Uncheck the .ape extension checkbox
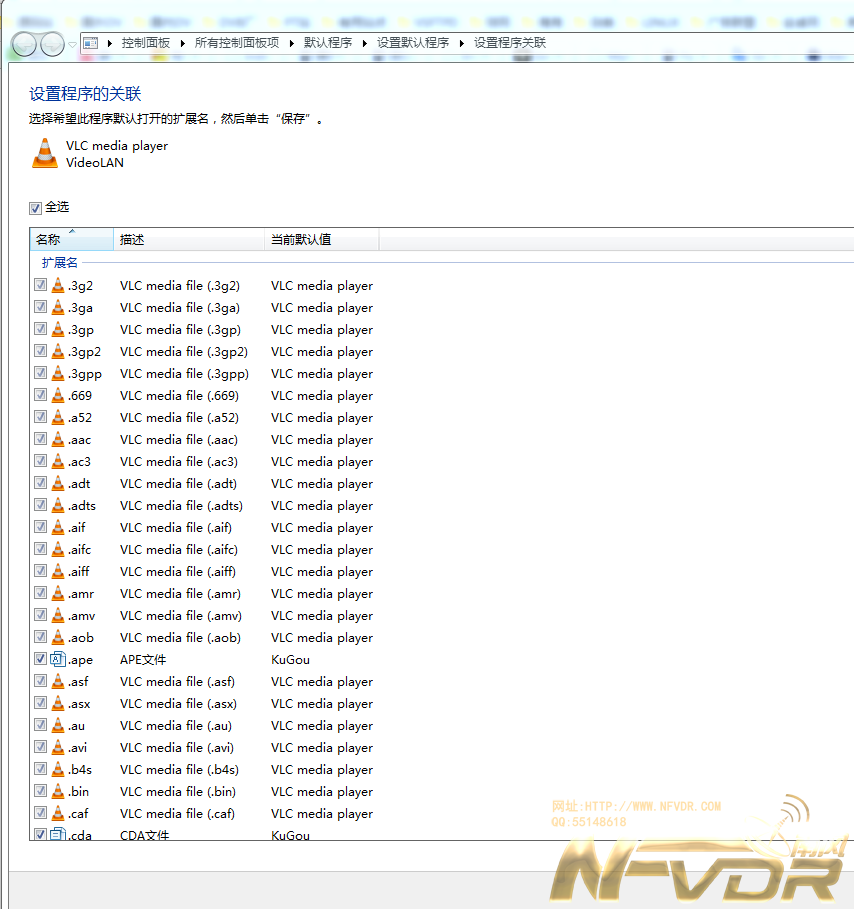This screenshot has width=854, height=909. 40,660
